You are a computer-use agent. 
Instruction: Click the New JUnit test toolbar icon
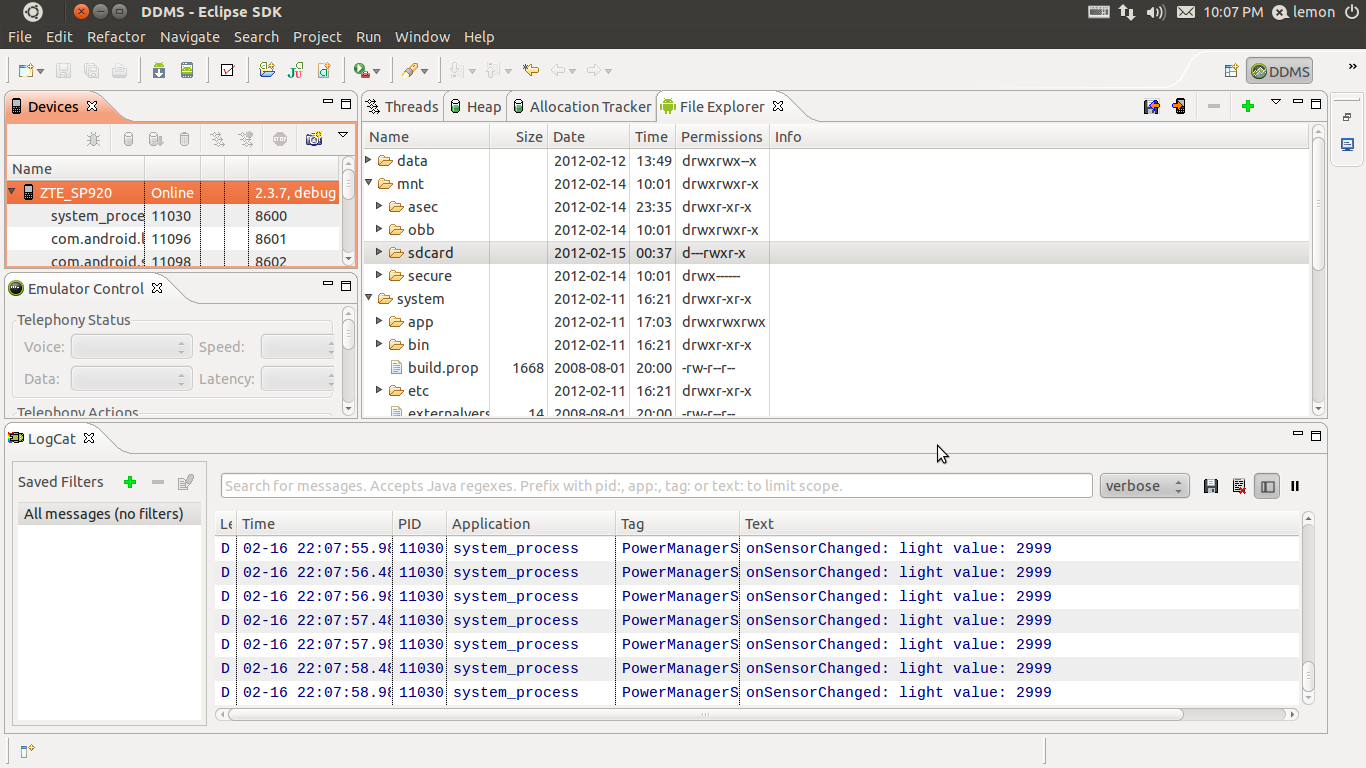click(x=295, y=70)
